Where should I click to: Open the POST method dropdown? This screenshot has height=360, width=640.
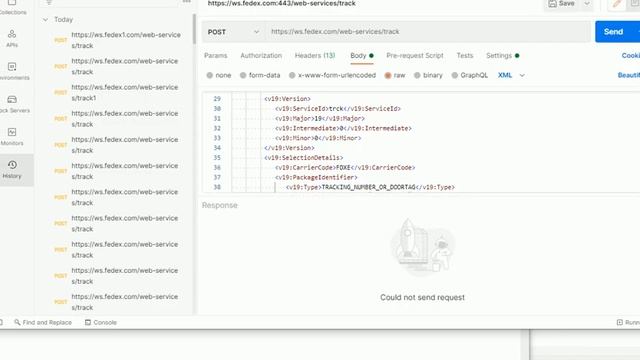233,32
